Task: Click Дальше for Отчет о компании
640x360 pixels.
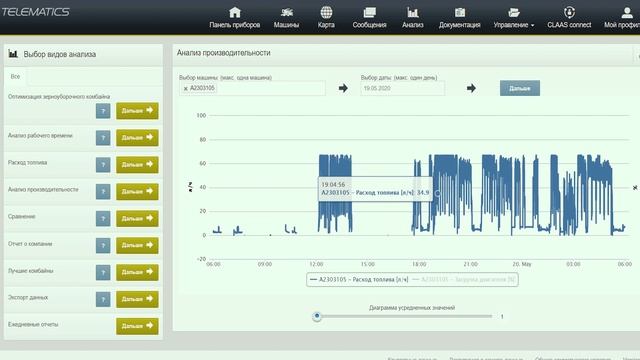Action: coord(137,245)
